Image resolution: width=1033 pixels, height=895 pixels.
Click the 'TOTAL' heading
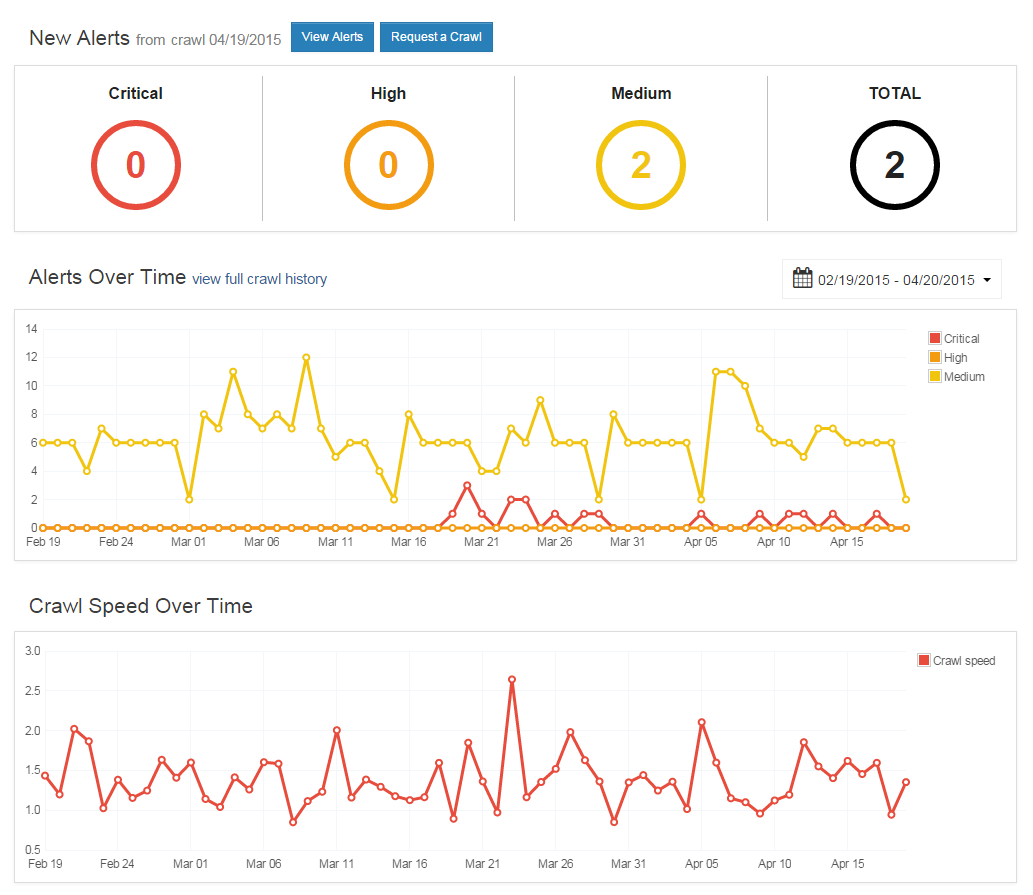[895, 94]
